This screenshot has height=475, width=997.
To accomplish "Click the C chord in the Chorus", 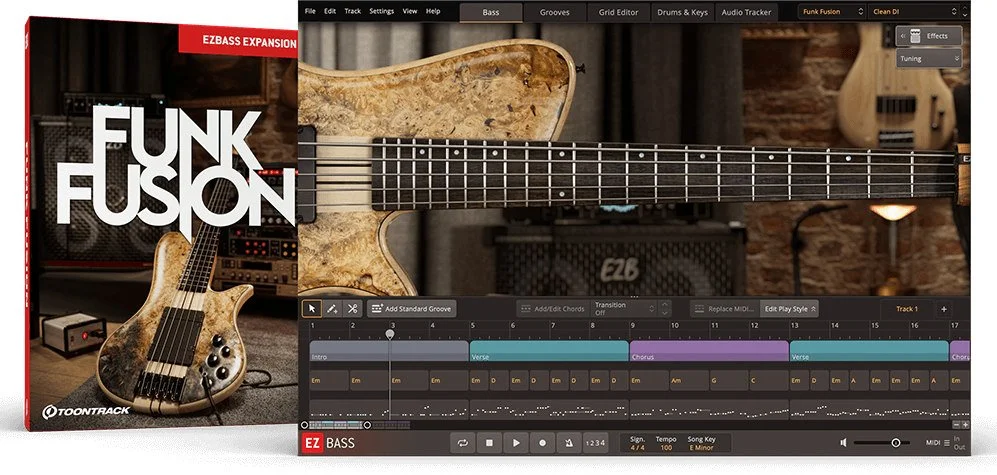I will click(x=769, y=380).
